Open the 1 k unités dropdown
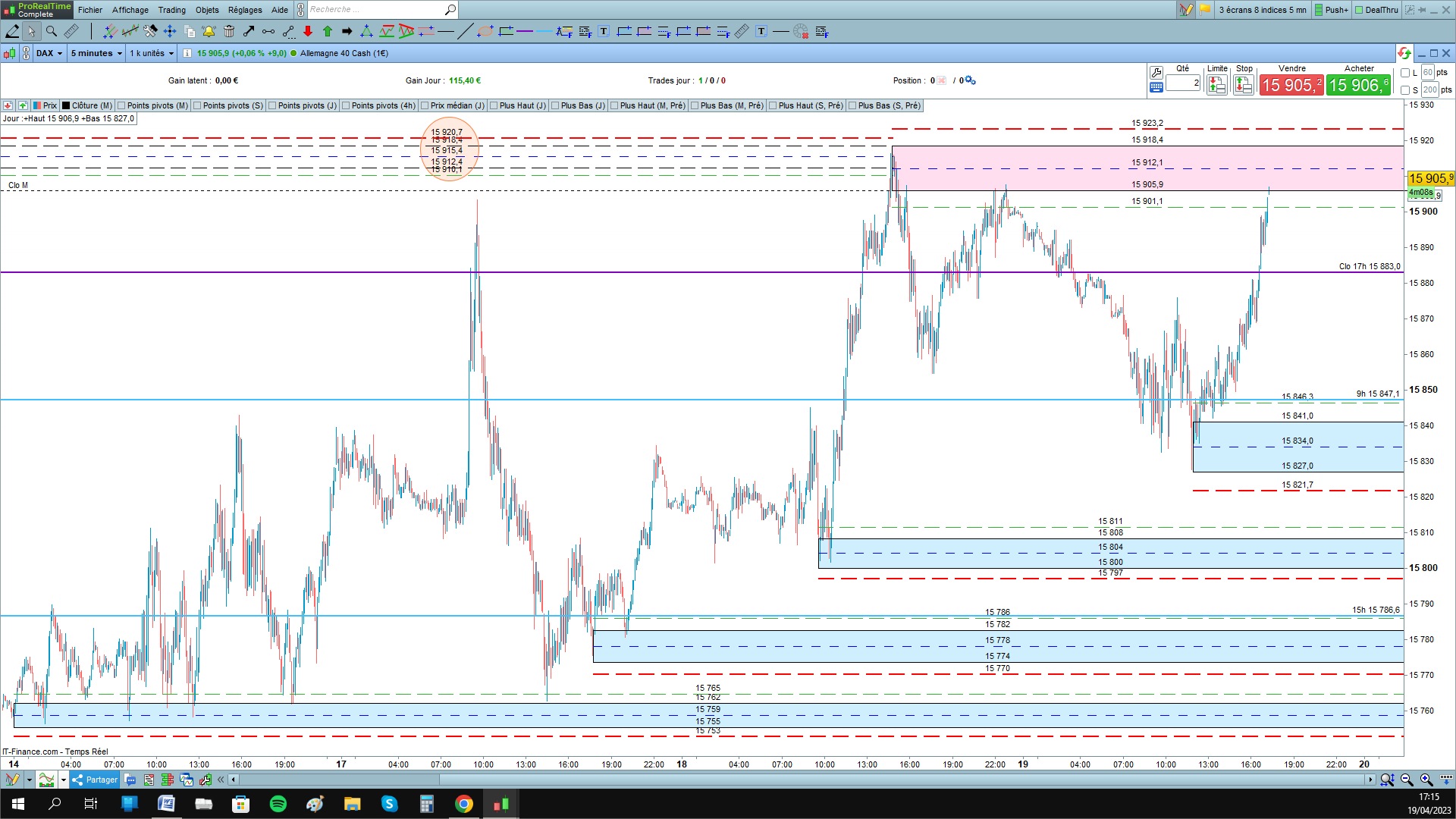Image resolution: width=1456 pixels, height=819 pixels. pyautogui.click(x=152, y=53)
